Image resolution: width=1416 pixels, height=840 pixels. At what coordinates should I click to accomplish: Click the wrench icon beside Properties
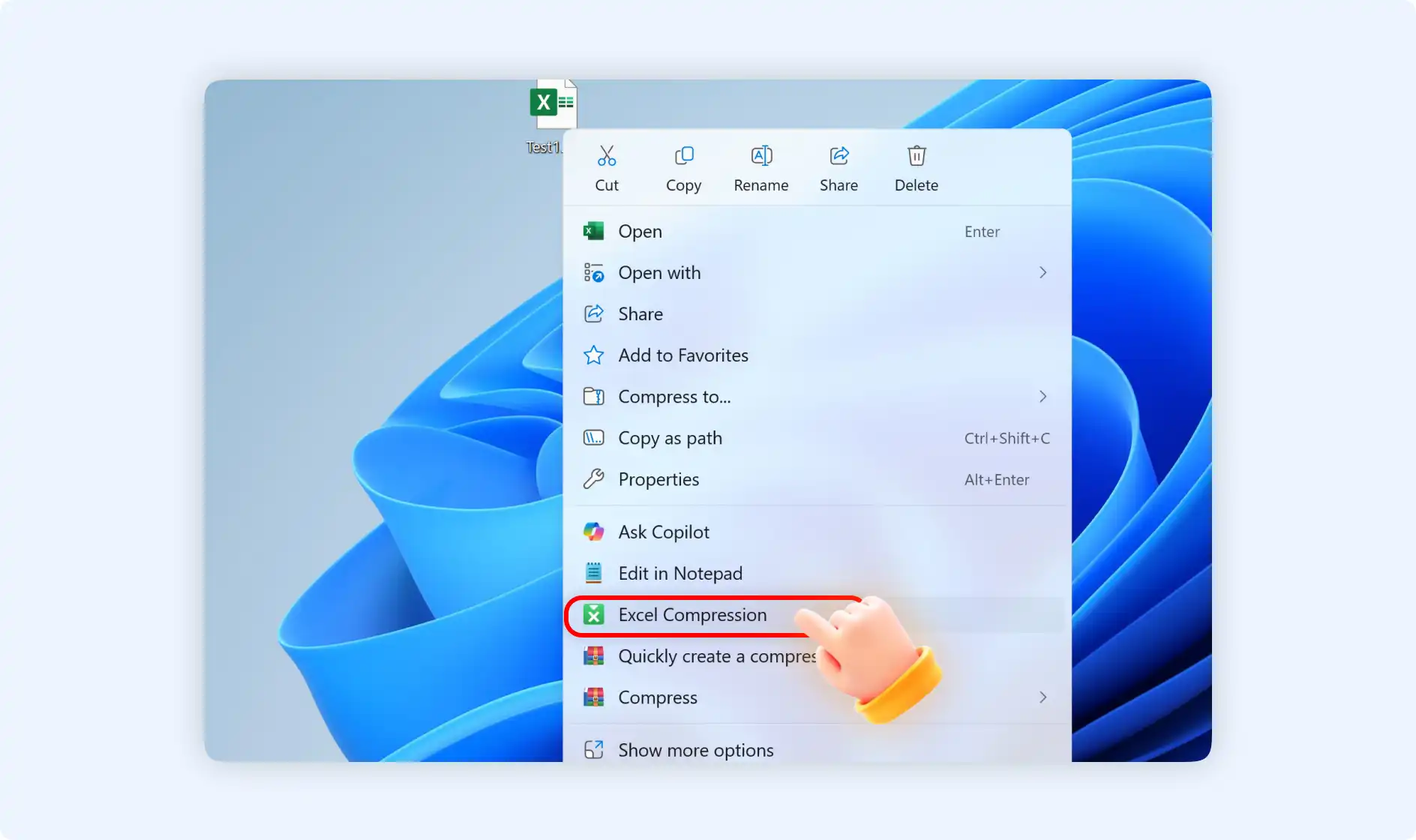point(593,478)
